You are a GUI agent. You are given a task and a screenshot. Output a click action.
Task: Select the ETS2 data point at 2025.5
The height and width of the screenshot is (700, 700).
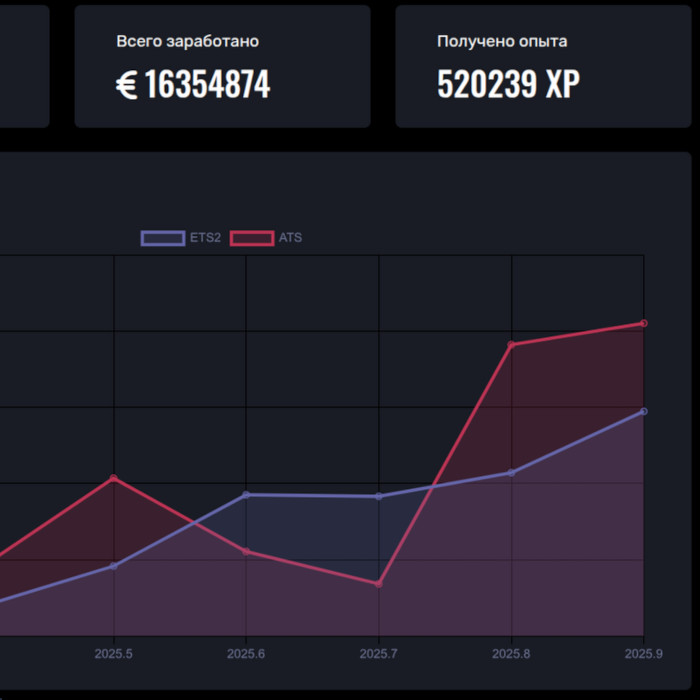pos(114,566)
